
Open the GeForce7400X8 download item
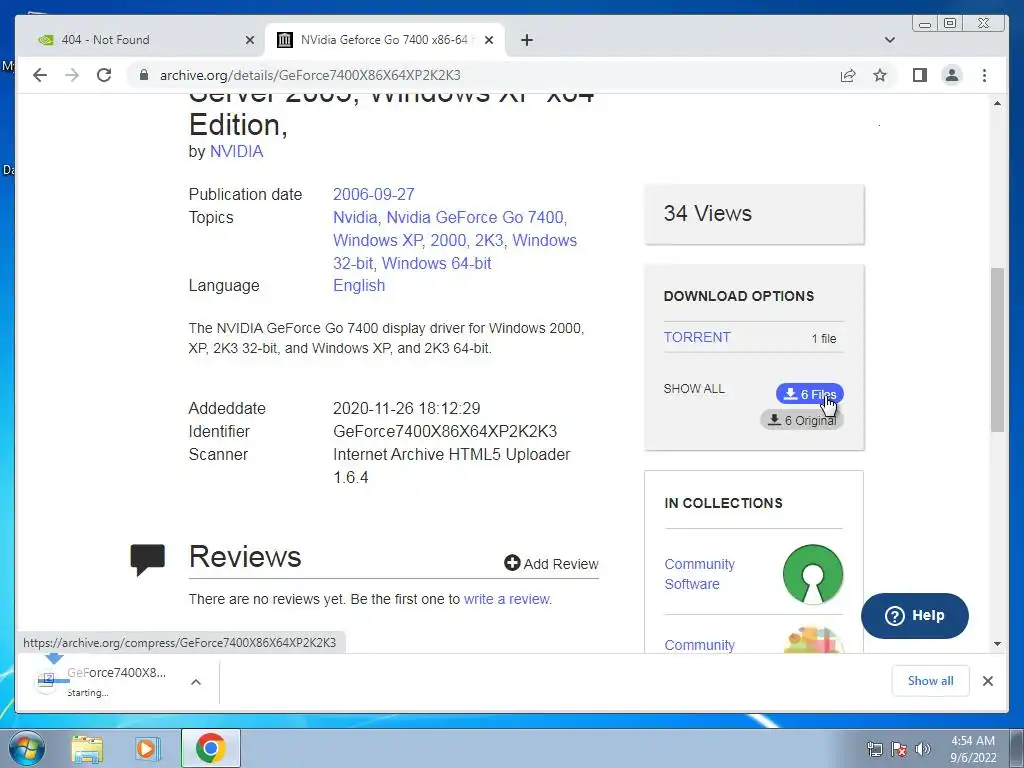[x=103, y=682]
